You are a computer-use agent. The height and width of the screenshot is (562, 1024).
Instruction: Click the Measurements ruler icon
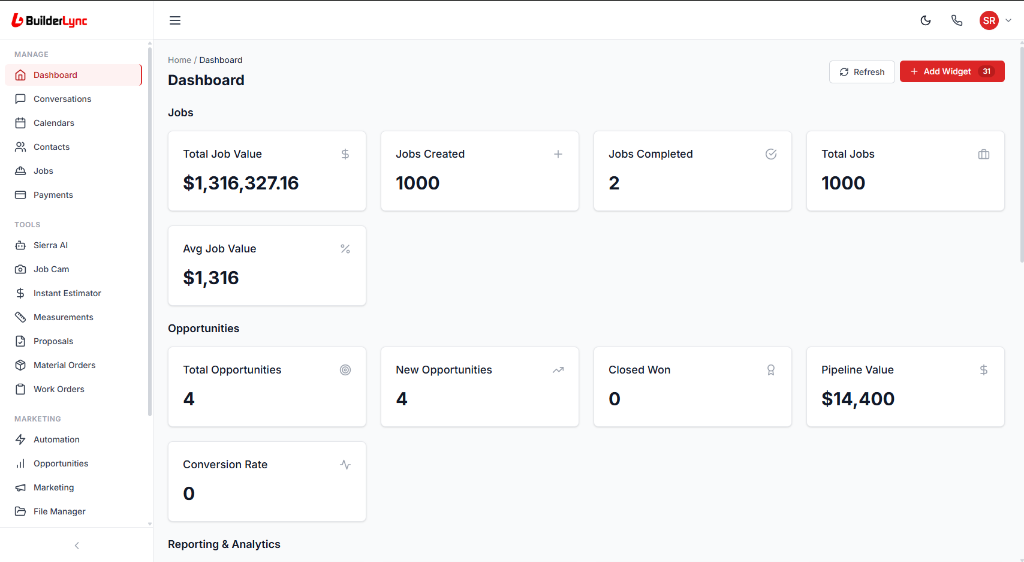[x=20, y=317]
